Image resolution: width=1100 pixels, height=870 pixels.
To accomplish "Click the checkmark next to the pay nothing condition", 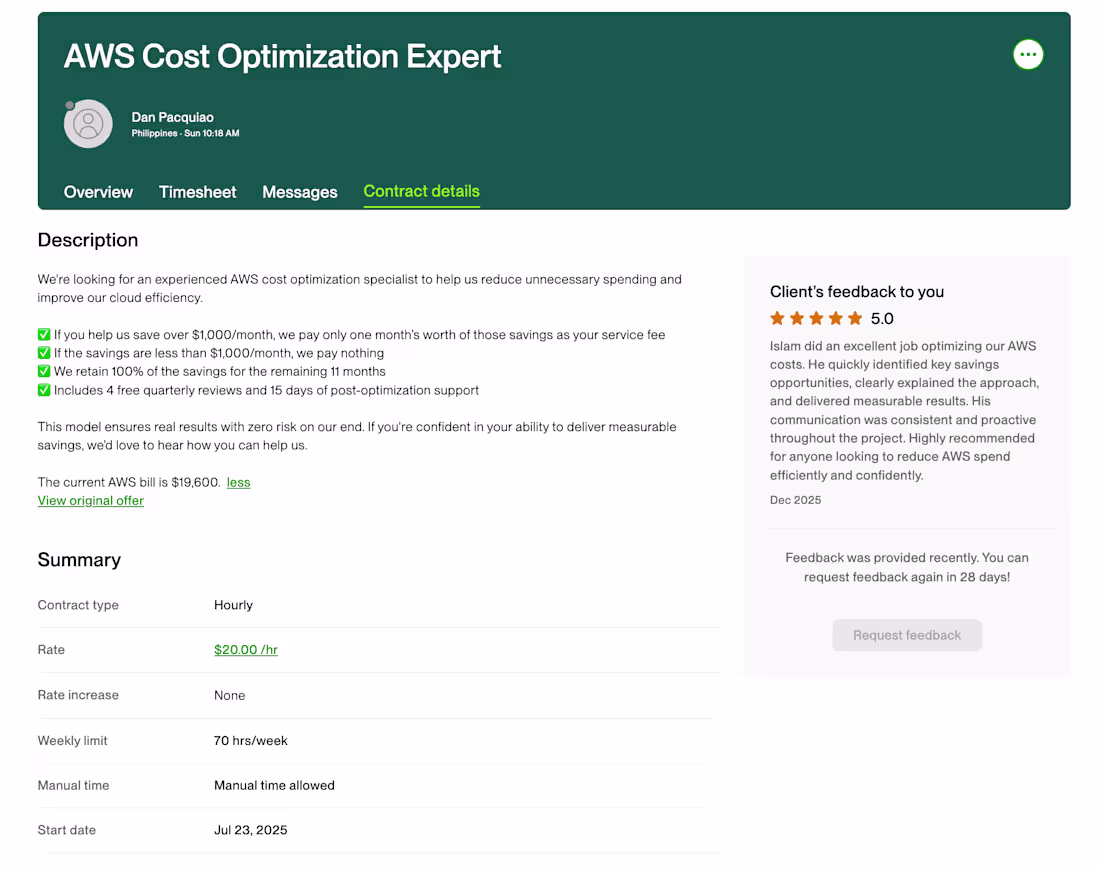I will click(43, 352).
